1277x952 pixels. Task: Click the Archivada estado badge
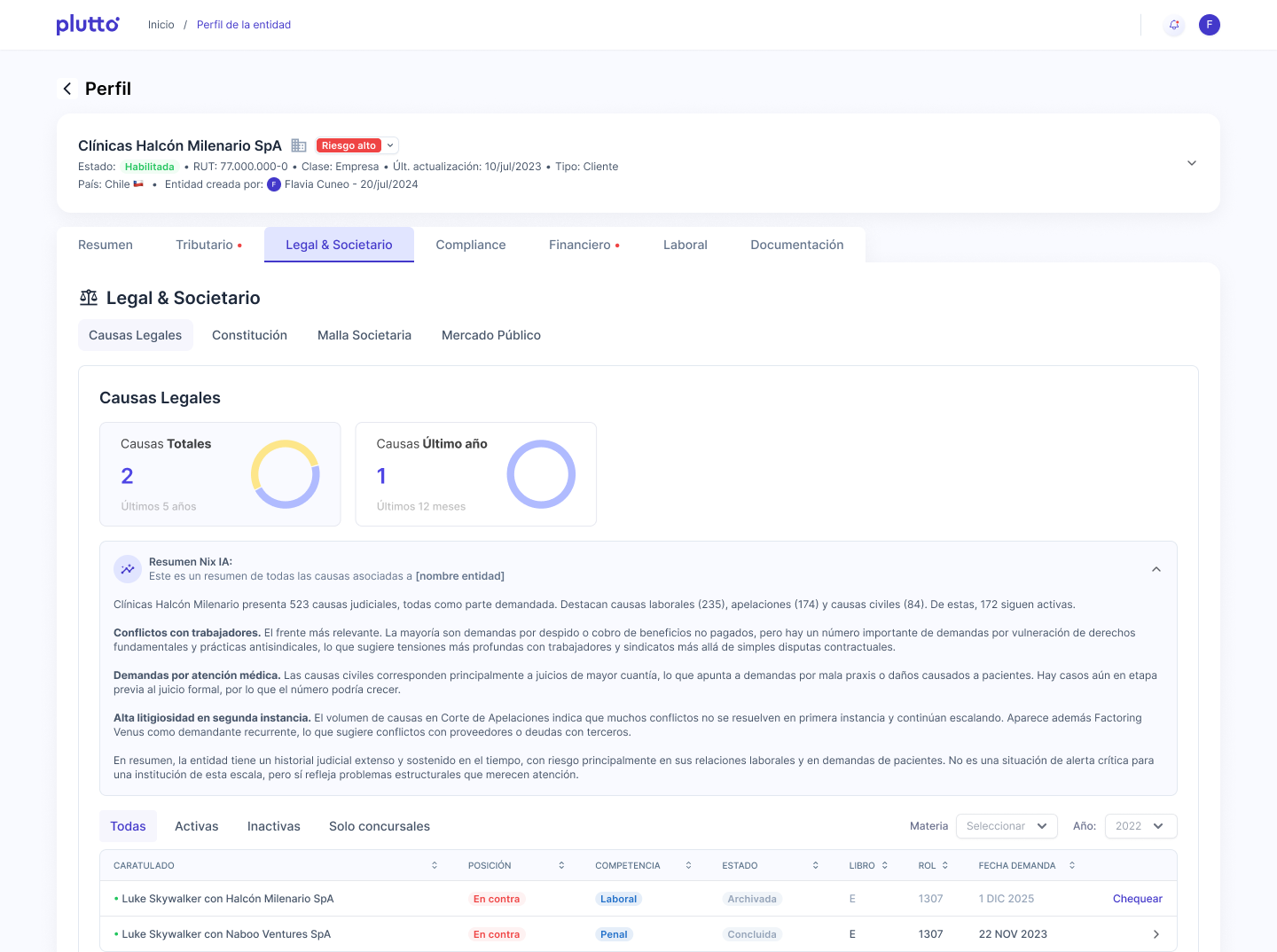[752, 899]
